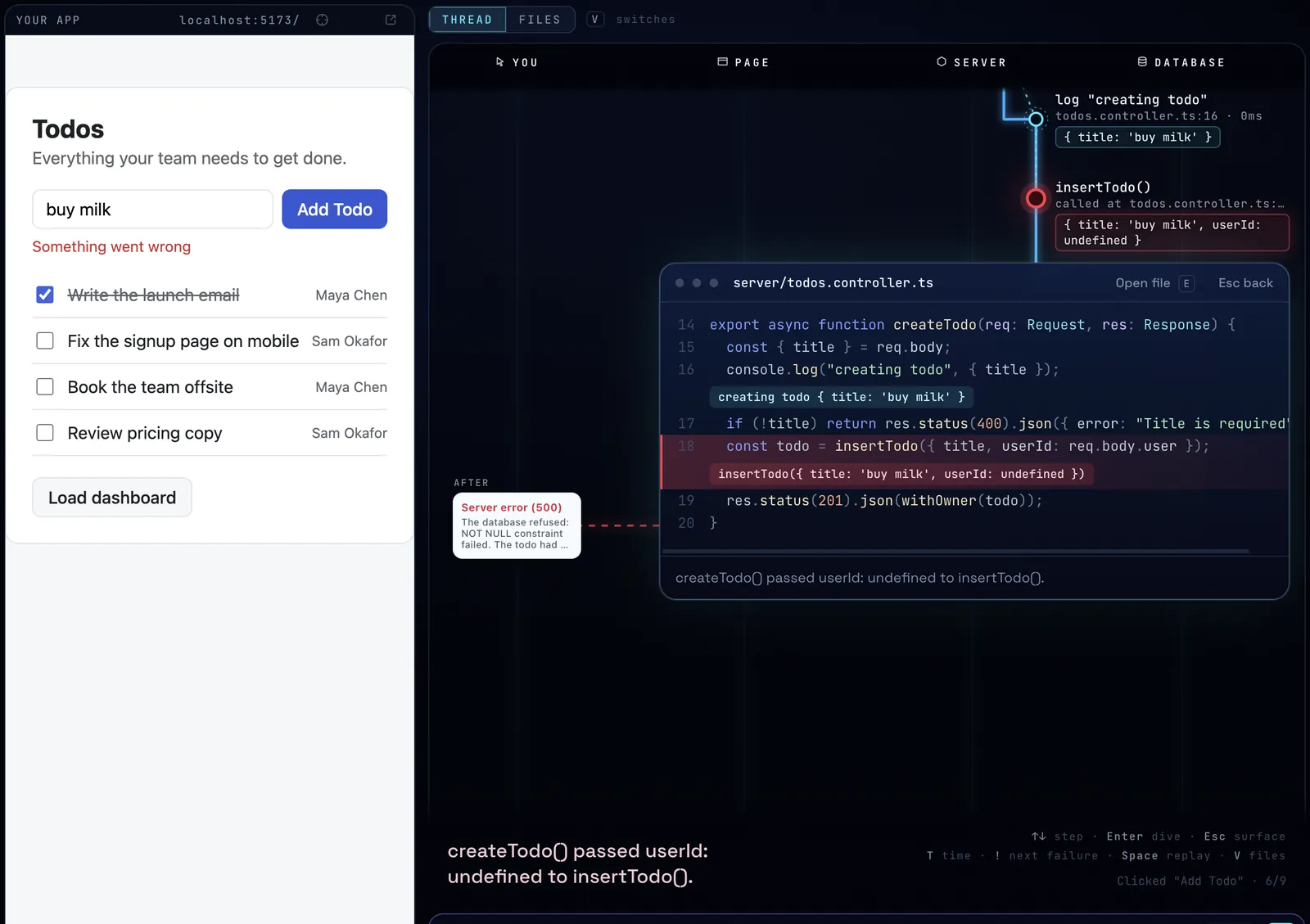Viewport: 1310px width, 924px height.
Task: Select the red insertTodo() failure node
Action: 1036,198
